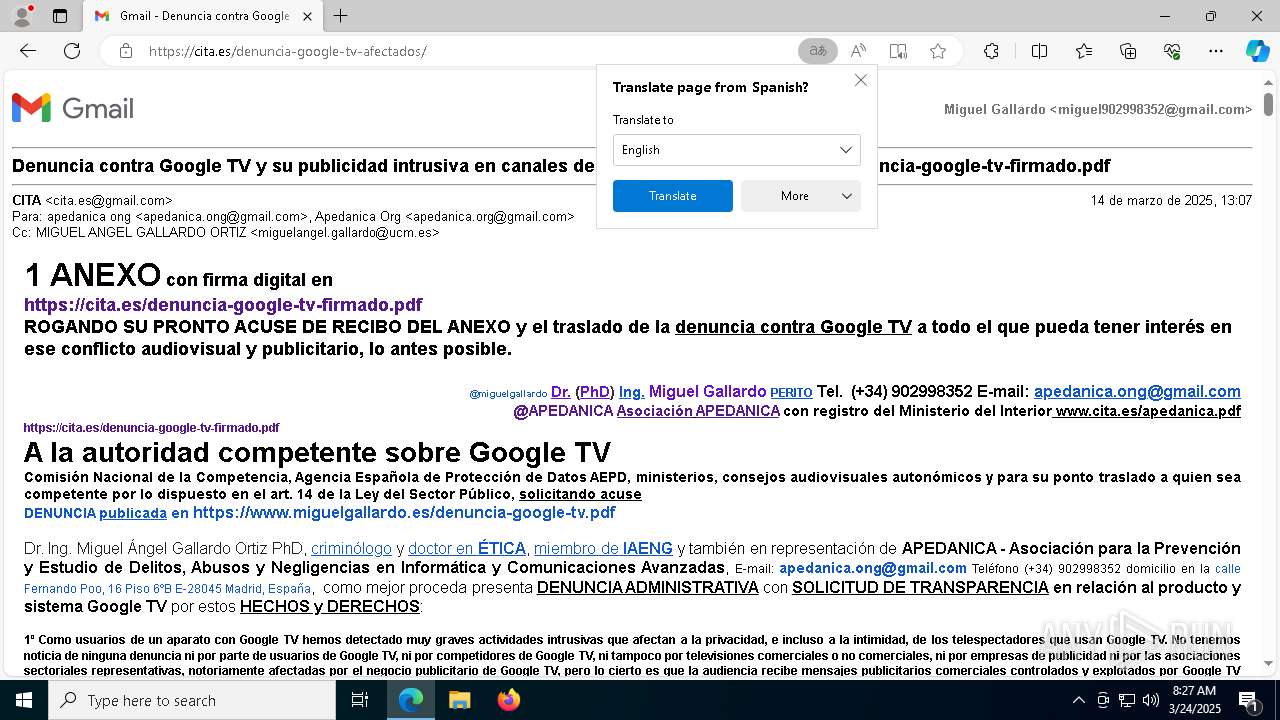This screenshot has width=1280, height=720.
Task: Launch Copilot sidebar
Action: pyautogui.click(x=1257, y=51)
